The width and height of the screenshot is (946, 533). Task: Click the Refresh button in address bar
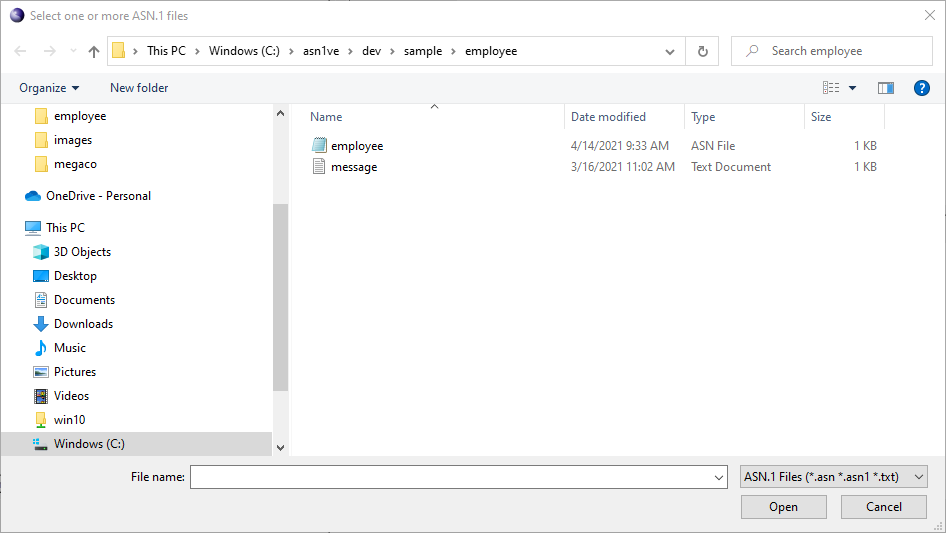click(x=702, y=51)
